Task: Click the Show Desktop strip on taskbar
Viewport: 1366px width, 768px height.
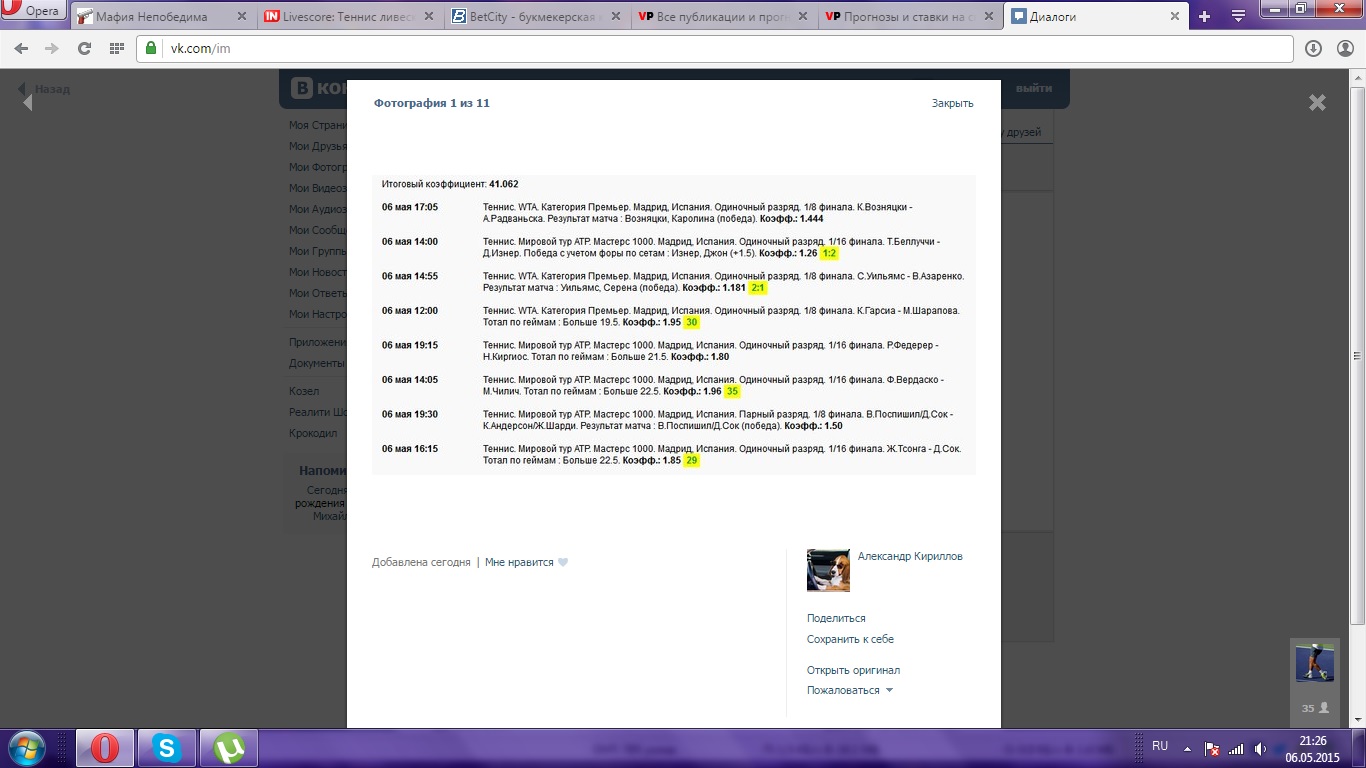Action: coord(1359,748)
